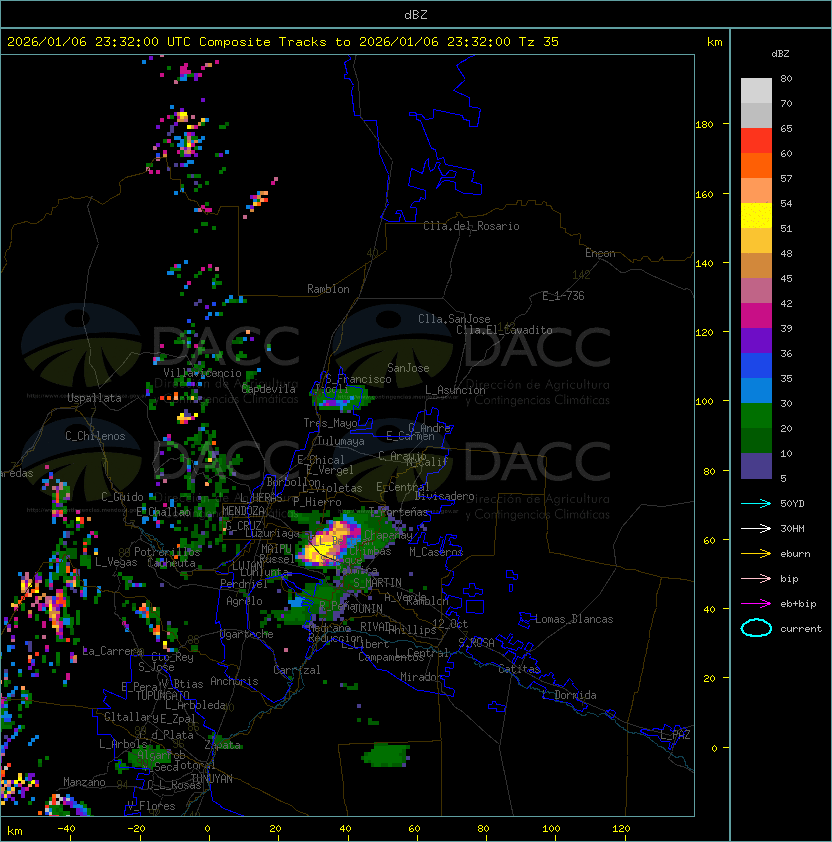
Task: Click the white 30HM arrow icon
Action: coord(756,528)
